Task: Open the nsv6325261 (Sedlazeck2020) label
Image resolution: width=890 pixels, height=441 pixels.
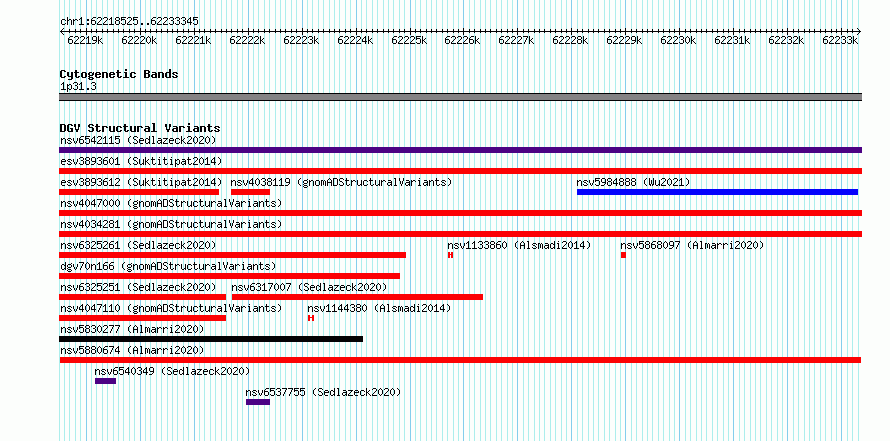Action: (138, 245)
